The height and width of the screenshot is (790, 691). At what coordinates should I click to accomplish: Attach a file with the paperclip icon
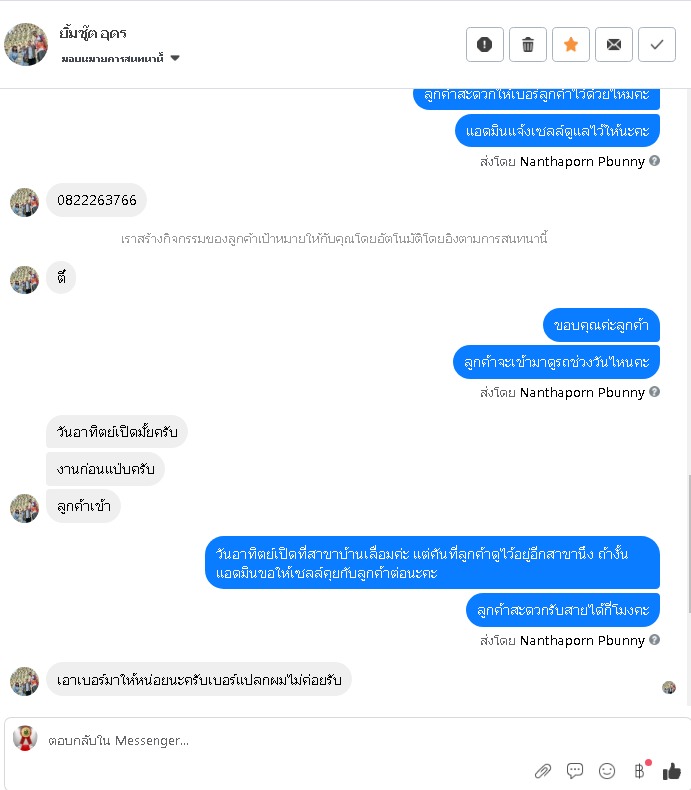(x=543, y=770)
